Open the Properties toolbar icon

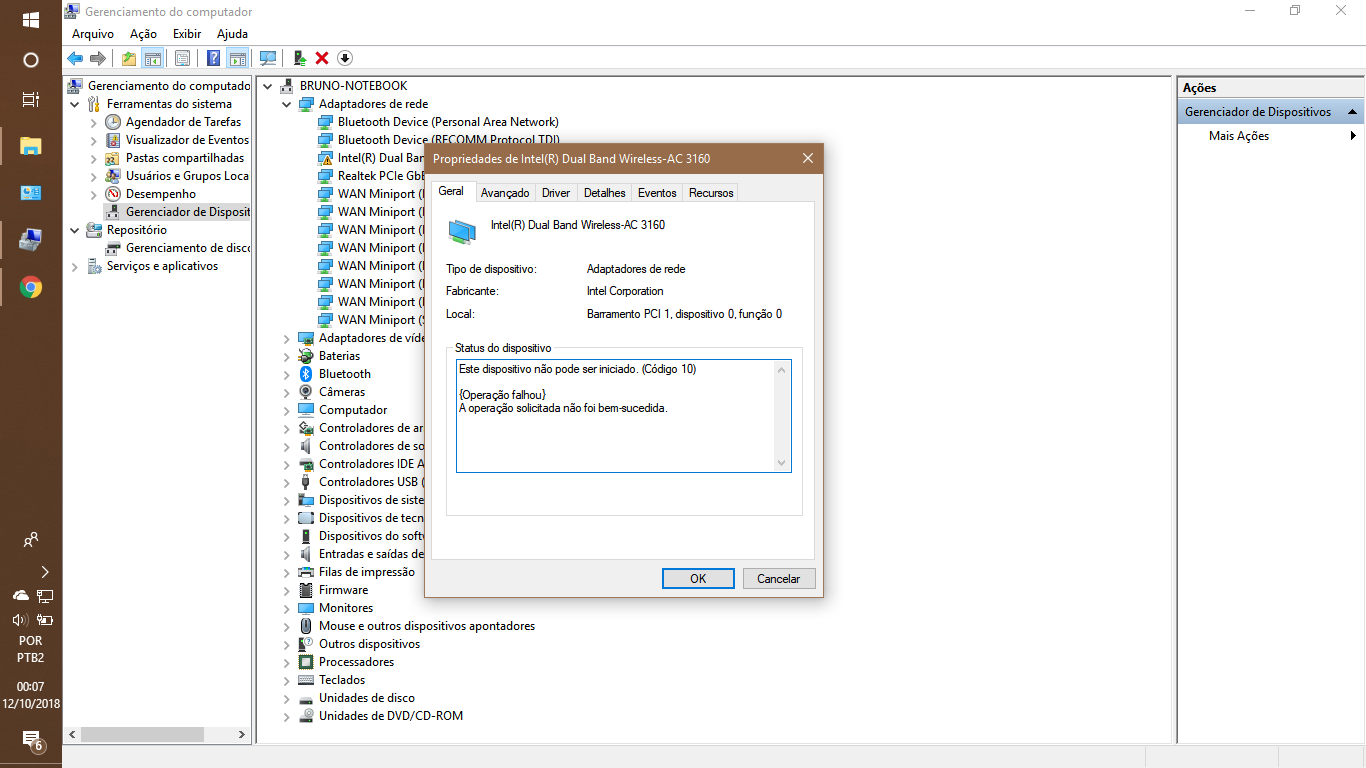(x=182, y=58)
